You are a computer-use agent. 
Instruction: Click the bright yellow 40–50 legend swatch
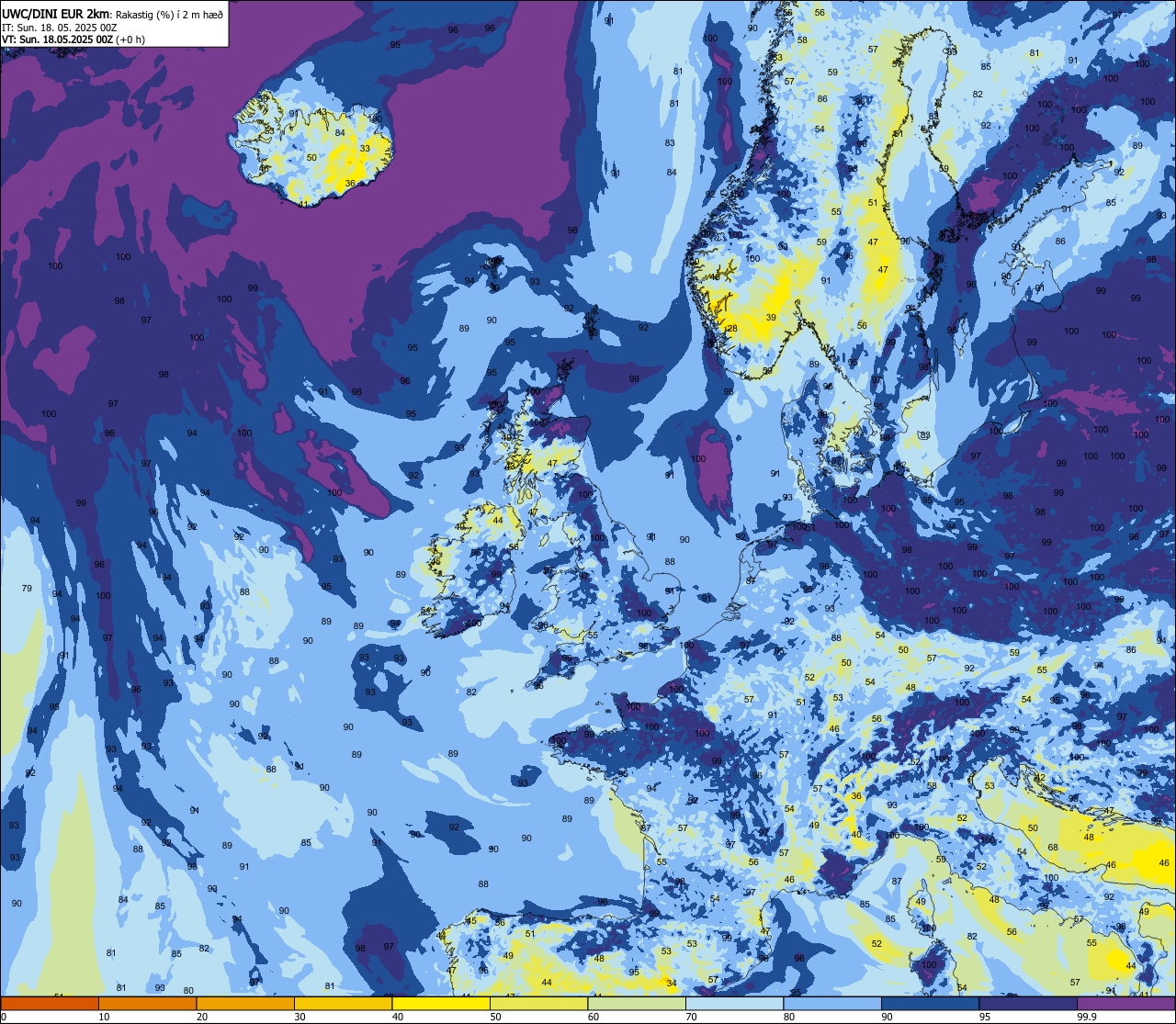[x=441, y=1003]
